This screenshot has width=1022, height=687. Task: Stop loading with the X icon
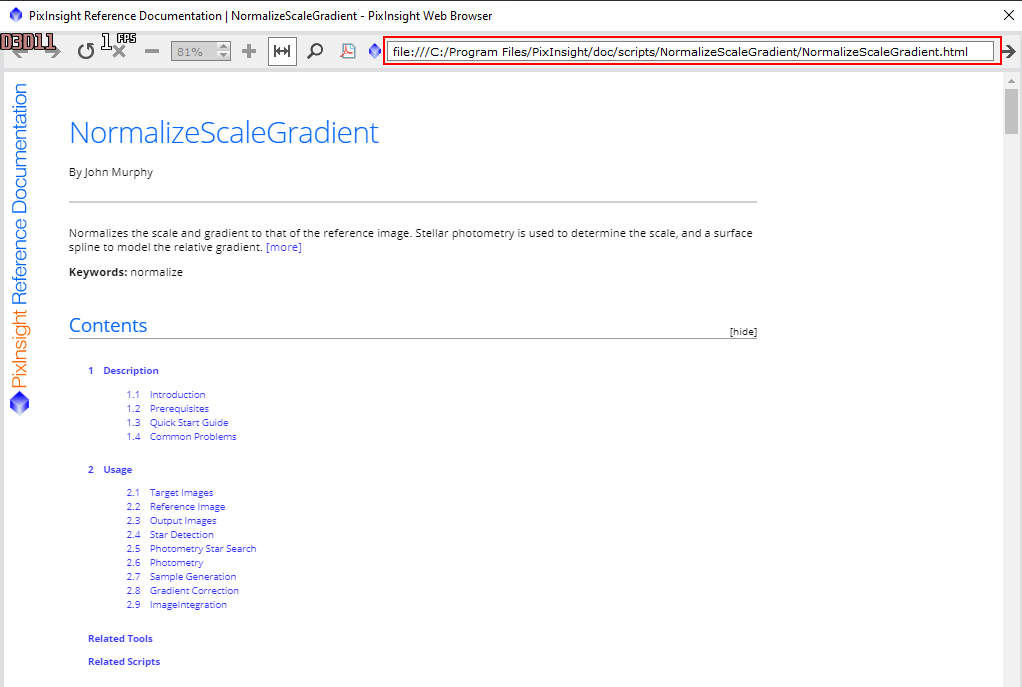(x=119, y=51)
